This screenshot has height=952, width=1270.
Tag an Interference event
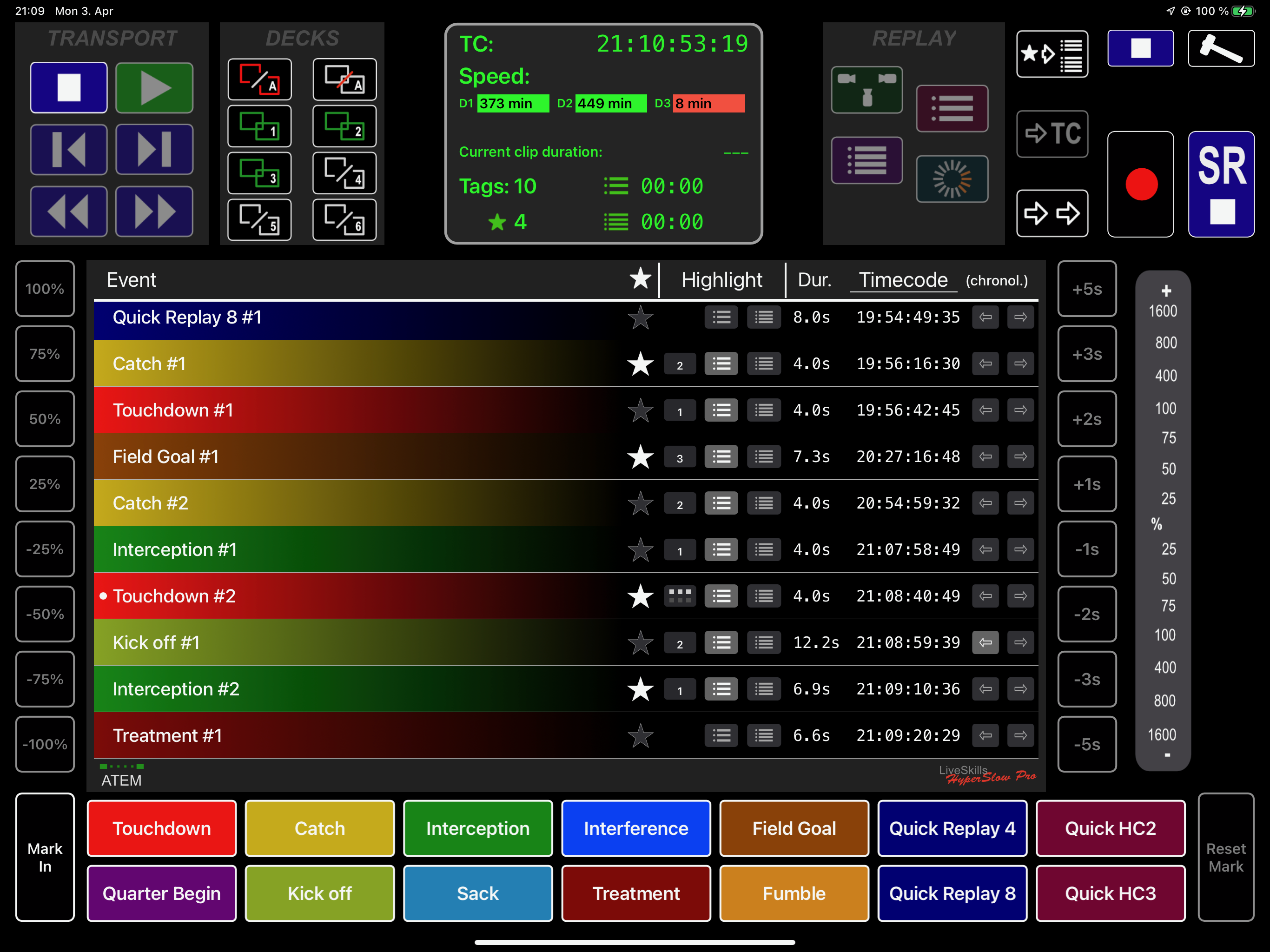click(x=635, y=828)
